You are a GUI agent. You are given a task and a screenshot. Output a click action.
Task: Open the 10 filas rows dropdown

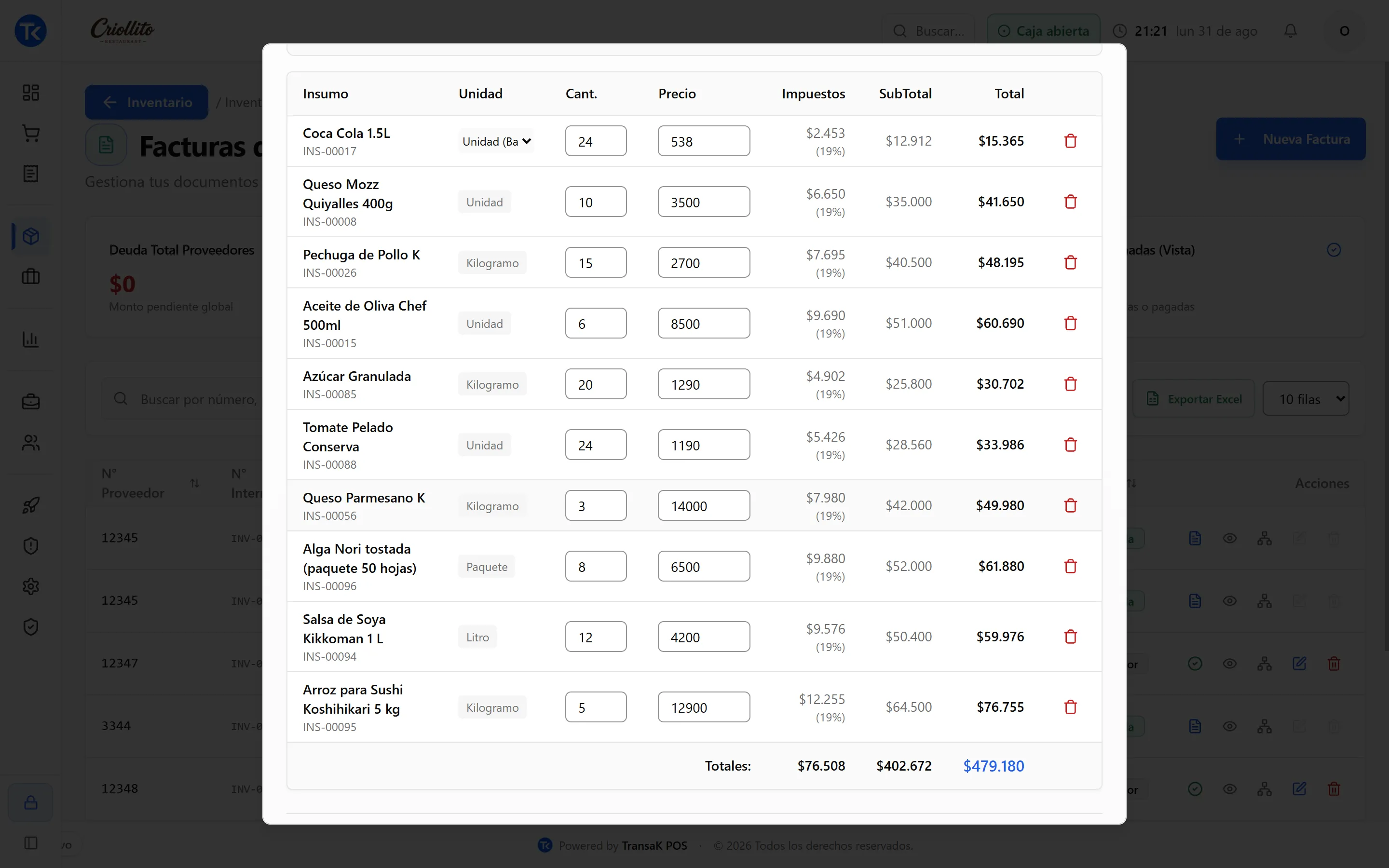pos(1306,398)
